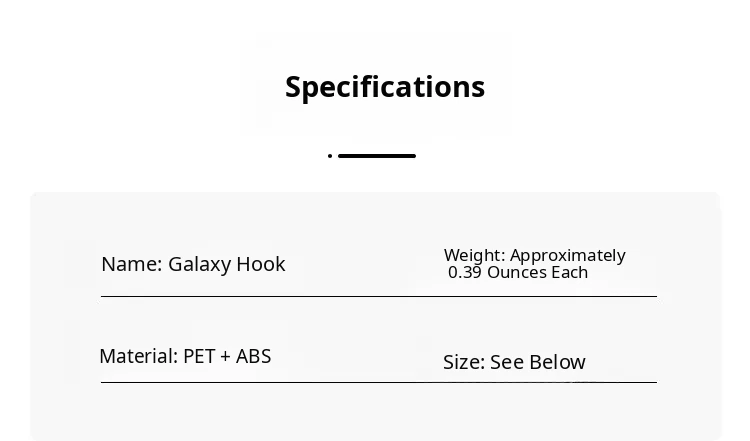Viewport: 750px width, 441px height.
Task: Click the divider line under Galaxy Hook row
Action: click(x=378, y=296)
